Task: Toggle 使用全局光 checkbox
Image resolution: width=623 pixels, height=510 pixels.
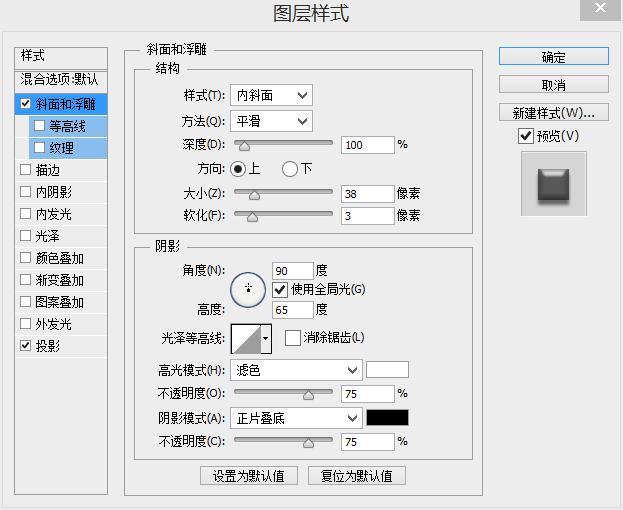Action: [280, 290]
